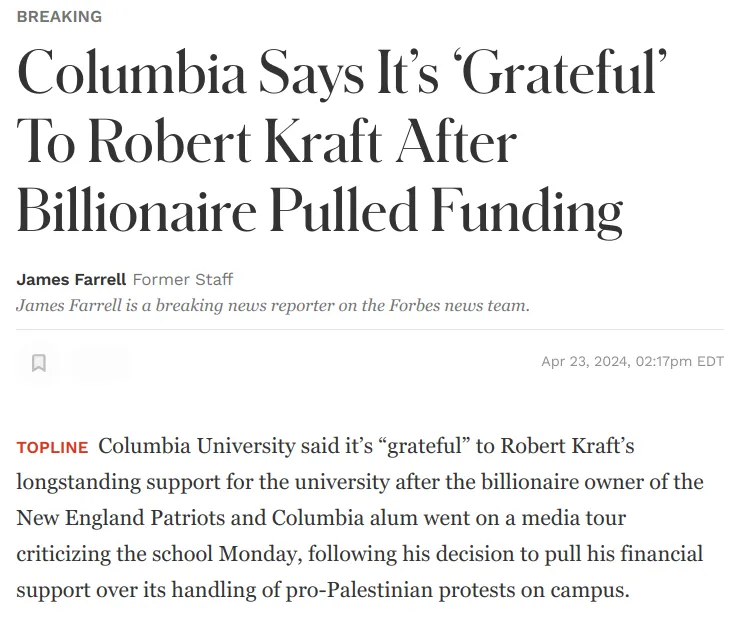This screenshot has height=626, width=745.
Task: Click 'Robert Kraft's' in the paragraph
Action: (x=567, y=446)
